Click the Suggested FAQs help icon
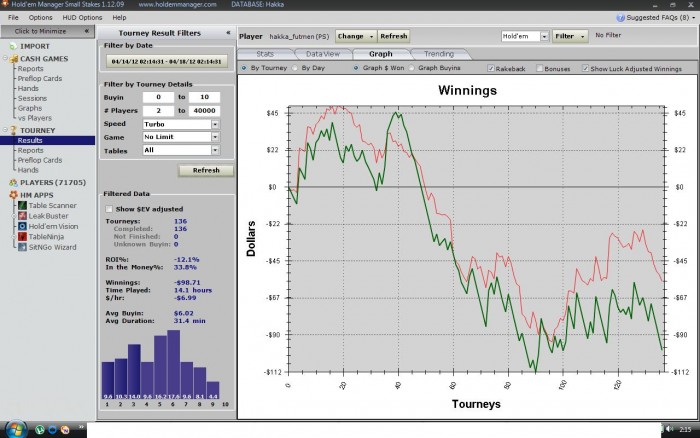Screen dimensions: 700x438 pos(620,18)
